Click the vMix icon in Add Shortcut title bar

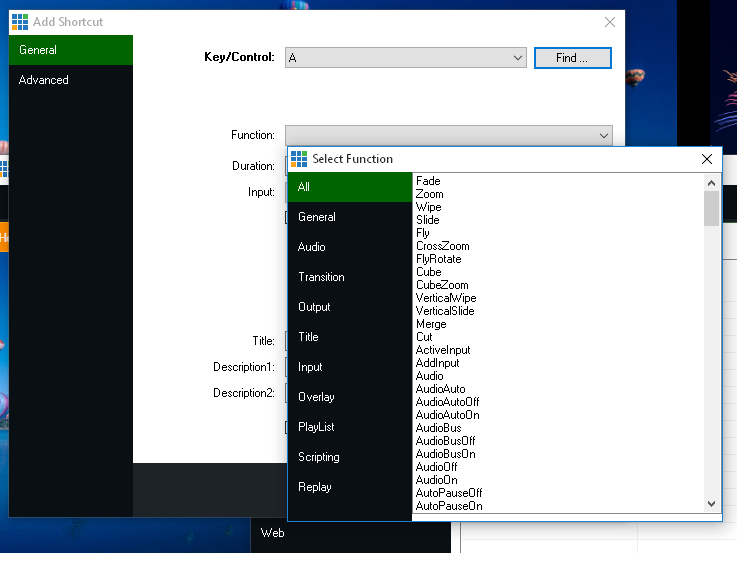[x=19, y=22]
